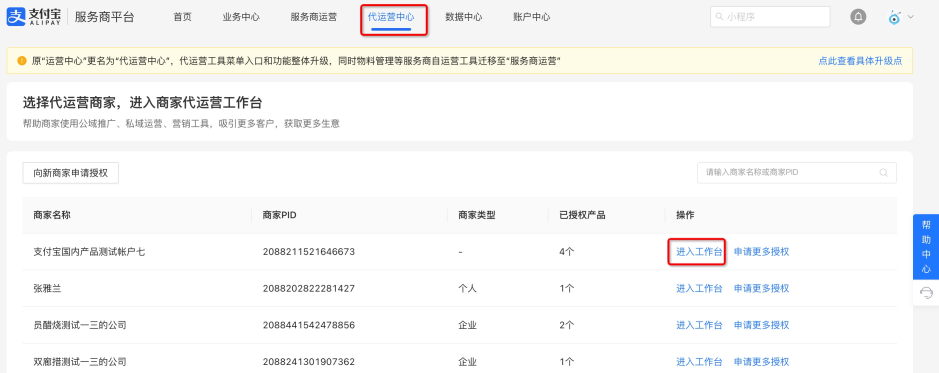Click PID 2088441542478856
Image resolution: width=939 pixels, height=373 pixels.
click(x=309, y=325)
